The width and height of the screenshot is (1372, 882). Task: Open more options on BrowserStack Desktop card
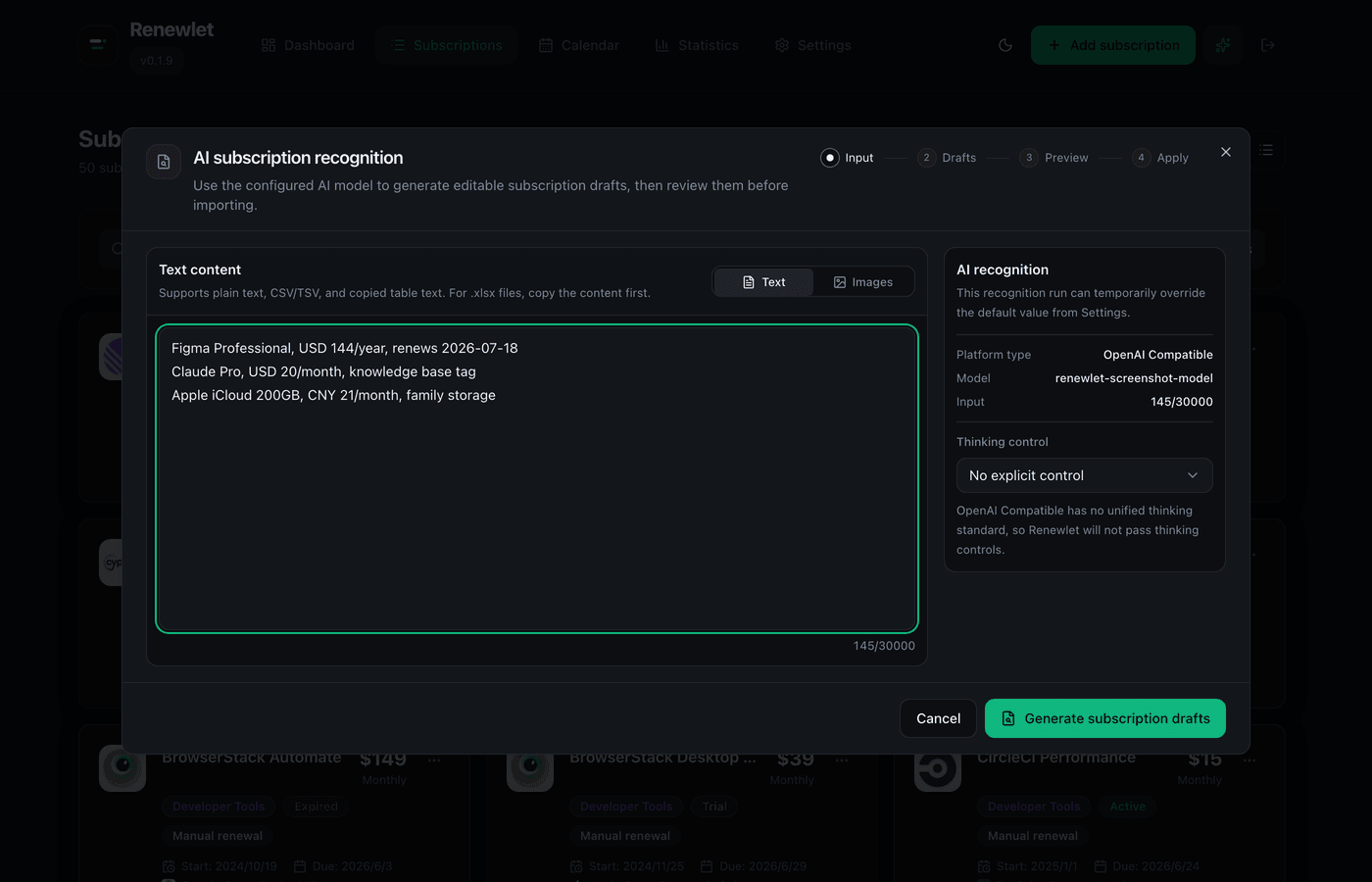pos(842,759)
